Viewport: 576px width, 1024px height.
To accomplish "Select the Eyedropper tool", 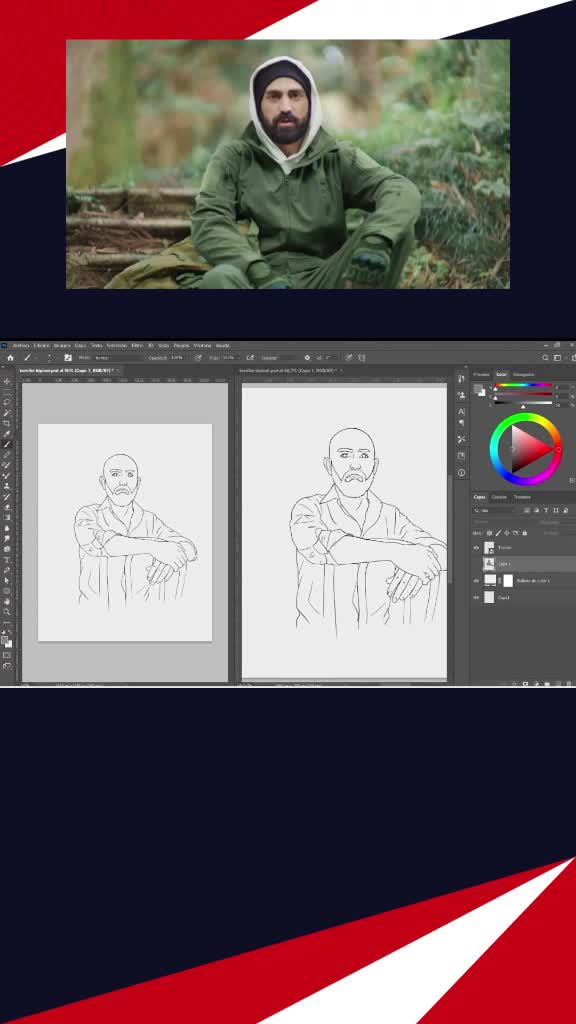I will tap(7, 434).
